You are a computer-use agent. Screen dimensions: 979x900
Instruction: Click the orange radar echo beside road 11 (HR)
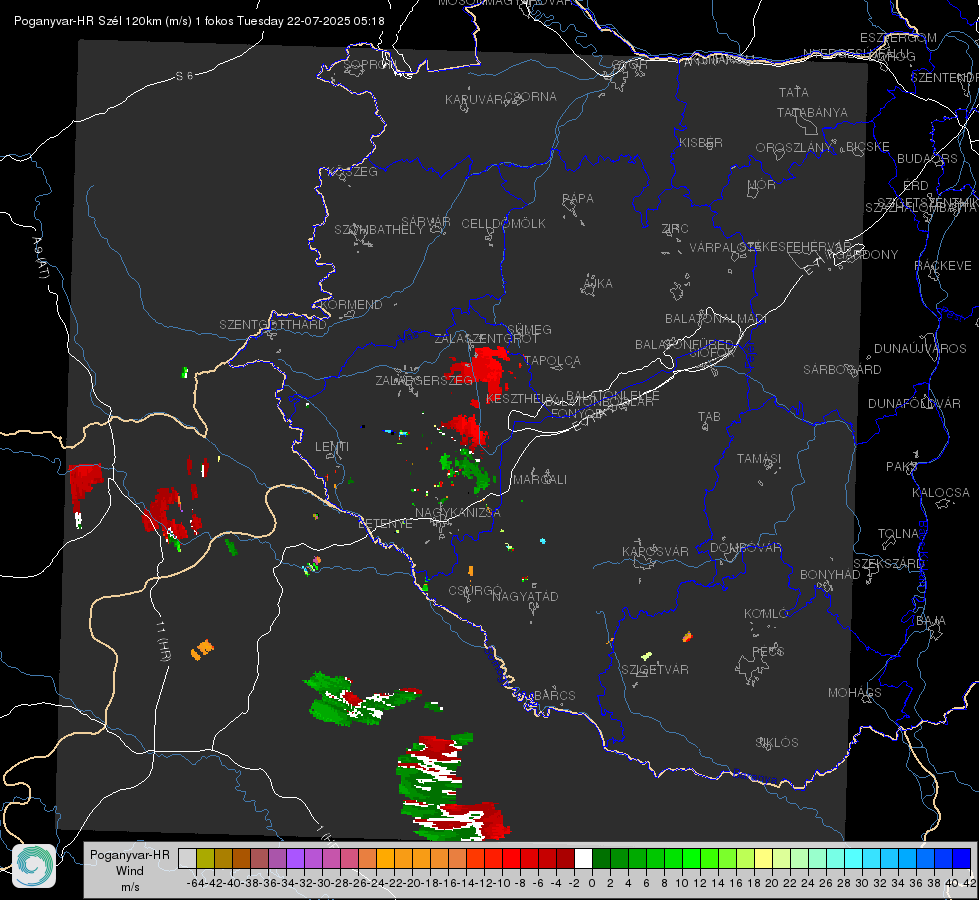pyautogui.click(x=202, y=650)
